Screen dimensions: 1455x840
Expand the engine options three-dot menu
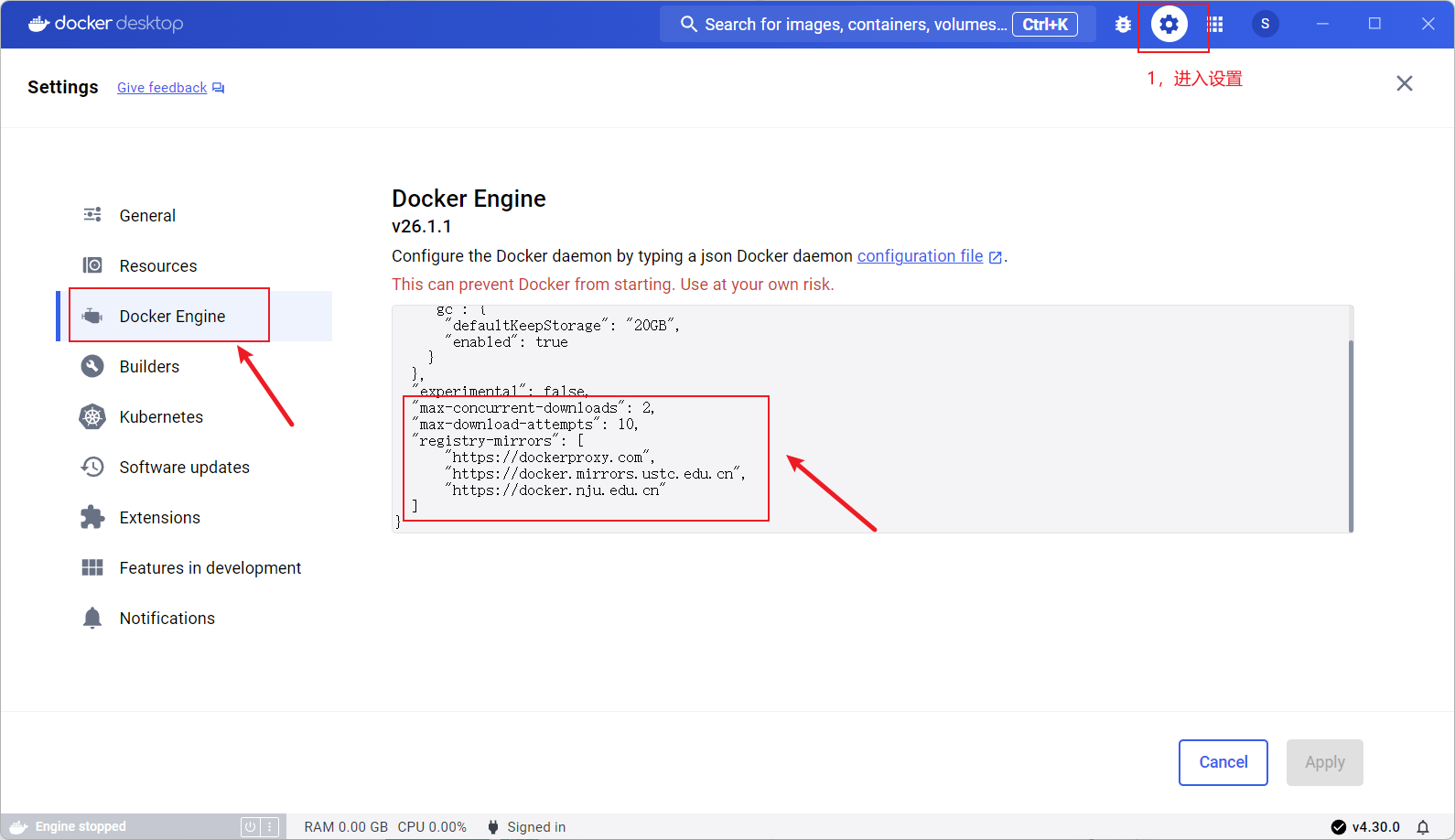tap(270, 827)
